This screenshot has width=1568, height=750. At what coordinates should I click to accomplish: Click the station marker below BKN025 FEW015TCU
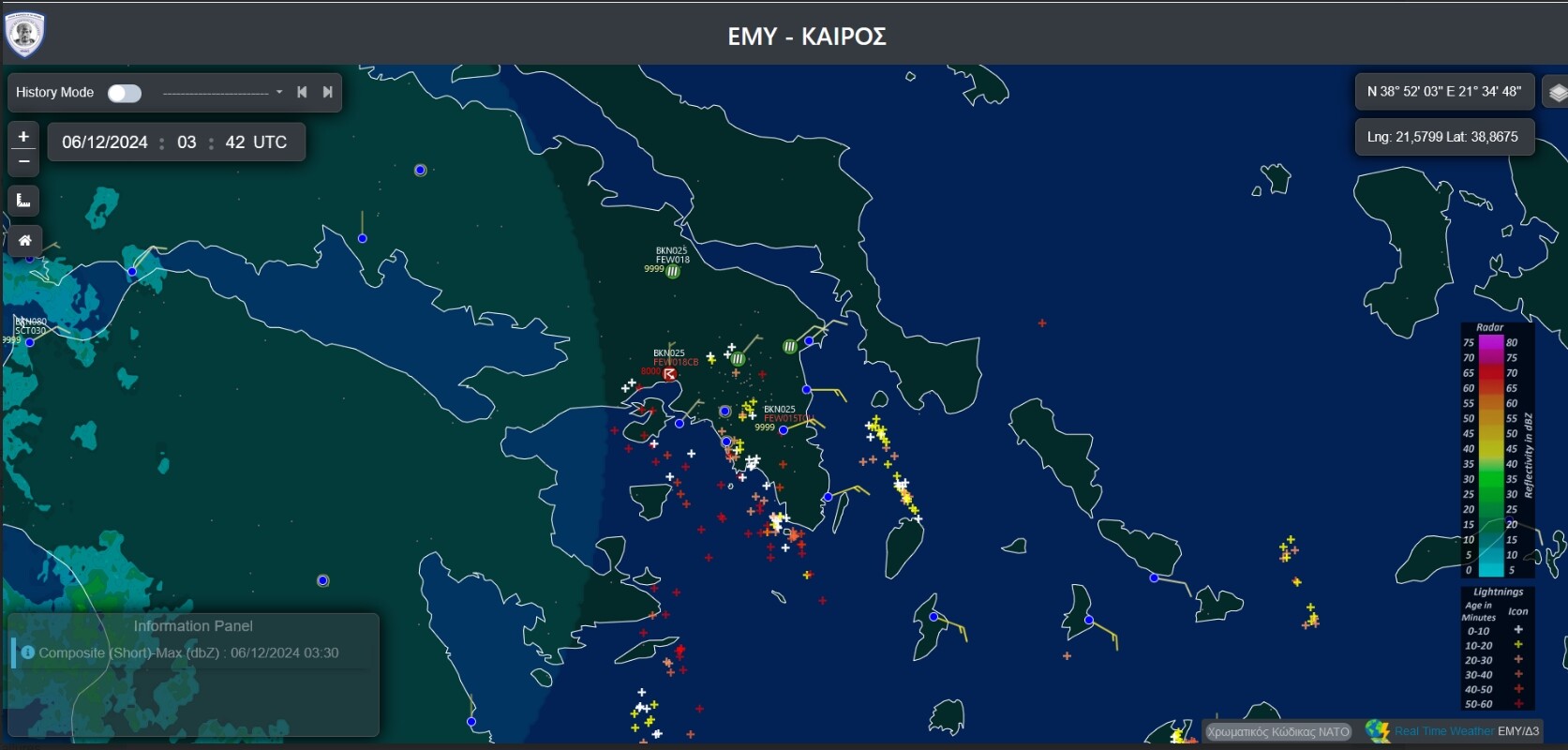pyautogui.click(x=784, y=430)
